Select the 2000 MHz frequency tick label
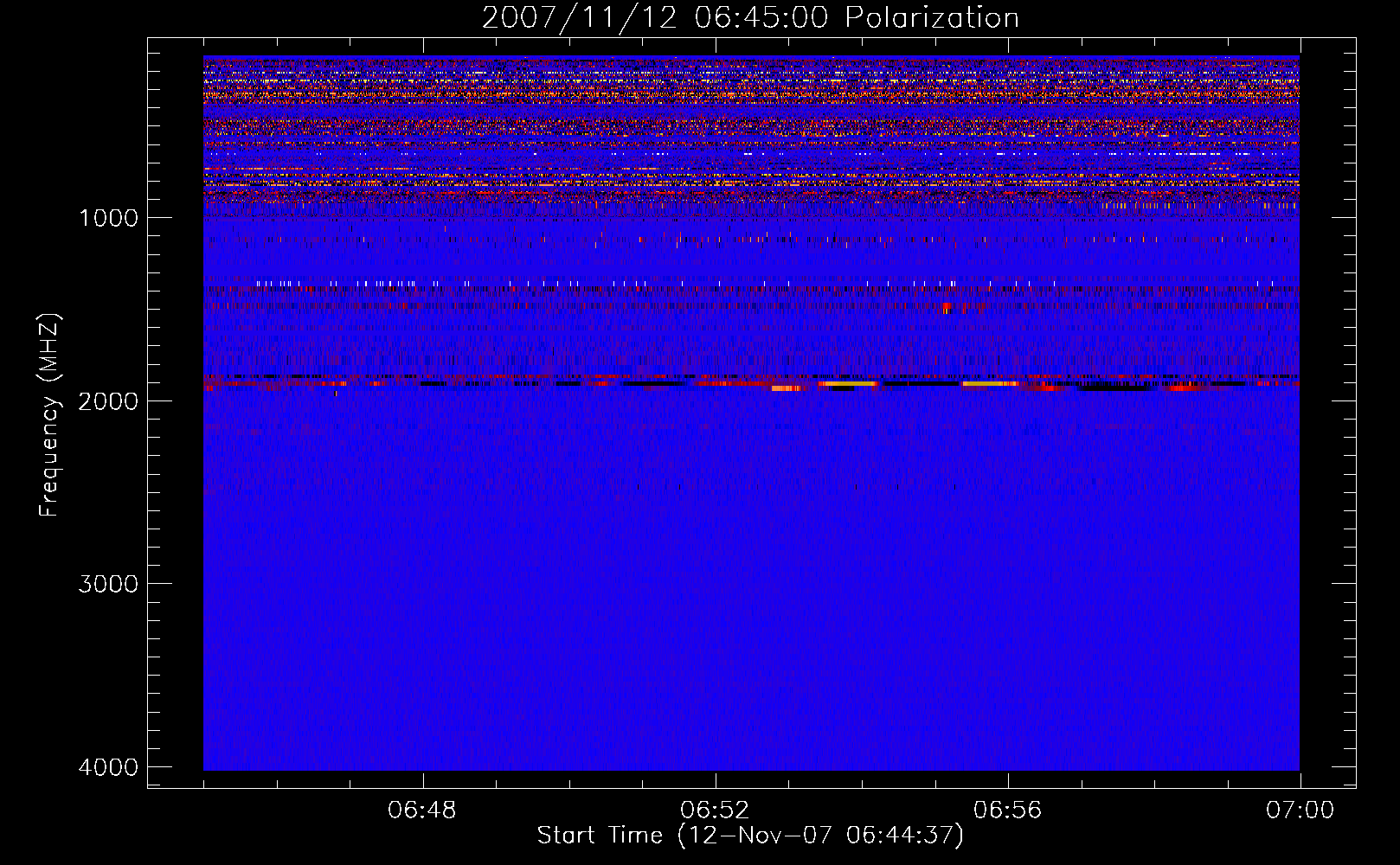 pos(108,400)
